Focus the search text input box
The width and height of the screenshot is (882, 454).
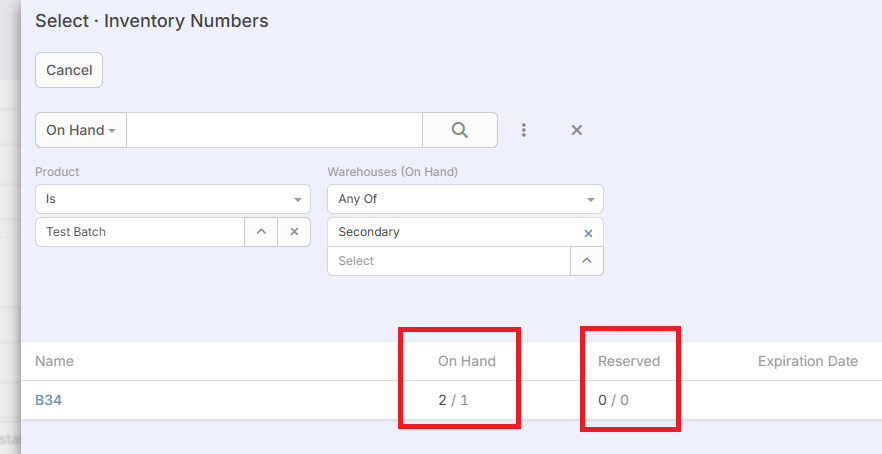point(274,130)
